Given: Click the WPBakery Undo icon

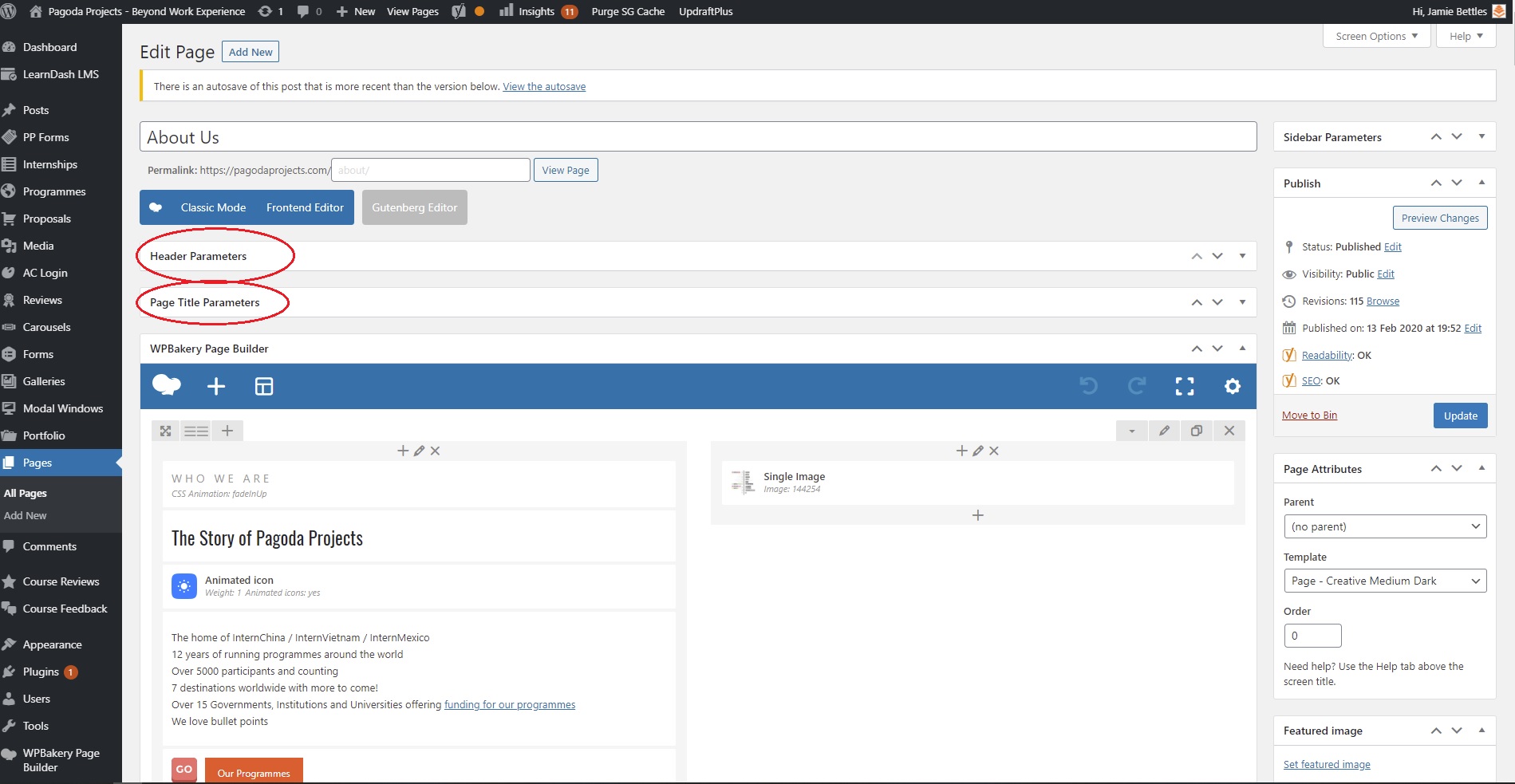Looking at the screenshot, I should point(1088,387).
